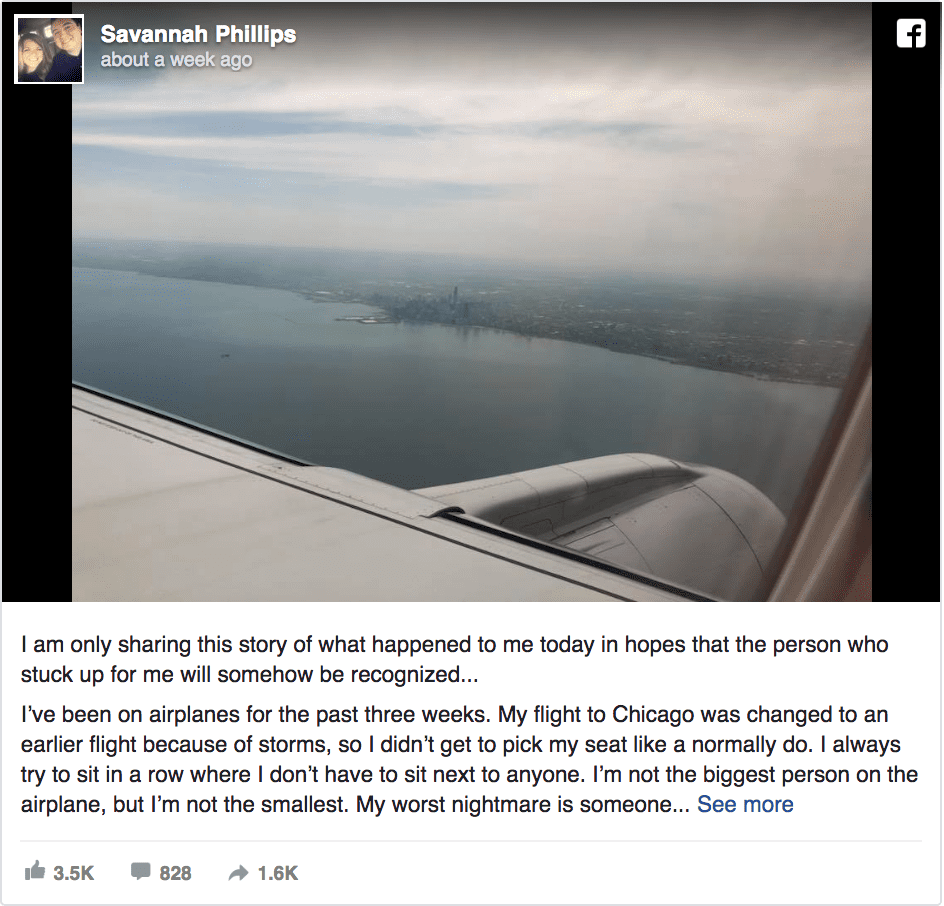Open the airplane window photo
This screenshot has width=944, height=906.
[x=472, y=302]
